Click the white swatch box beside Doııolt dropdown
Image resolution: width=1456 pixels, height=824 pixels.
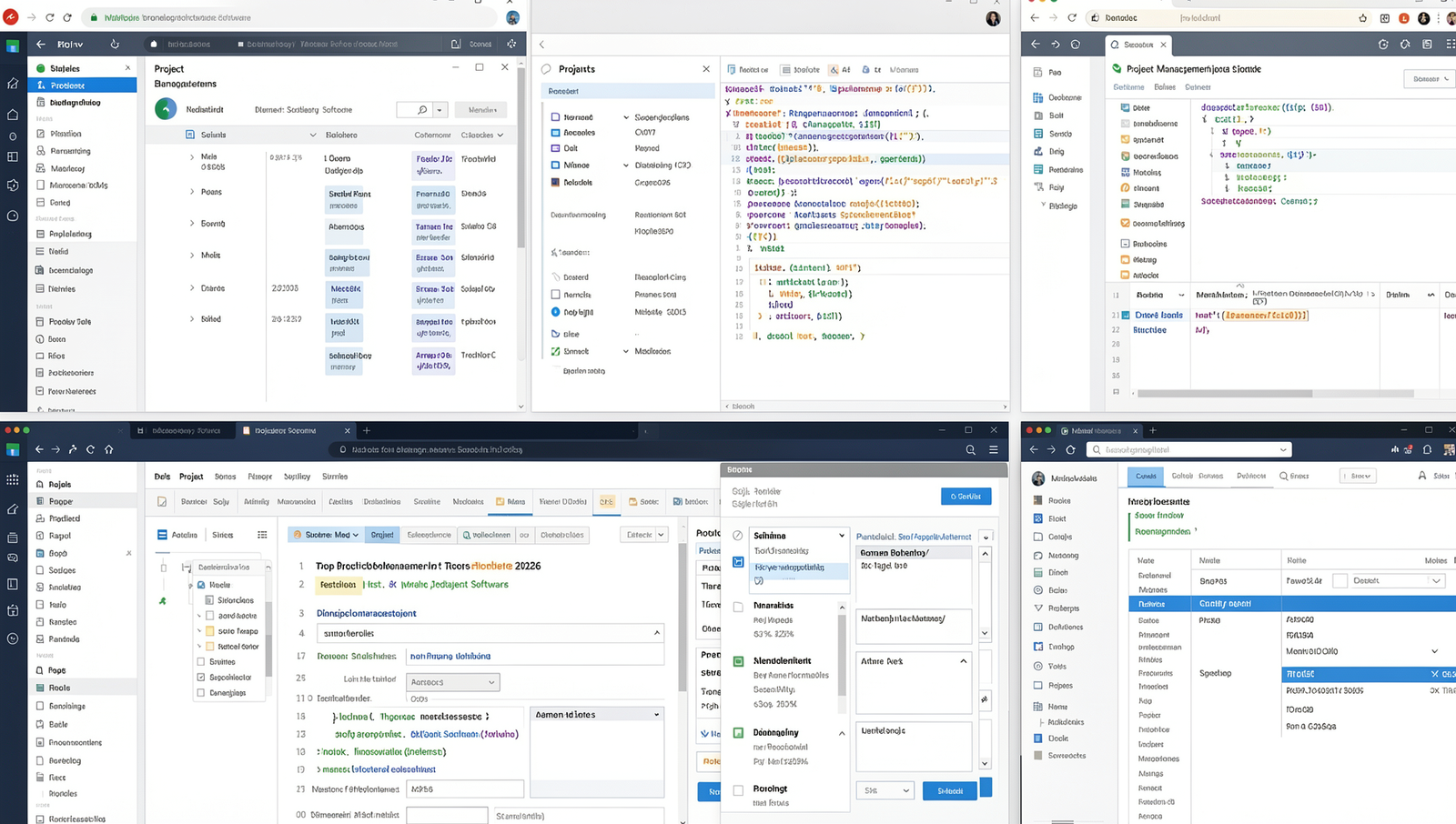pos(1340,580)
